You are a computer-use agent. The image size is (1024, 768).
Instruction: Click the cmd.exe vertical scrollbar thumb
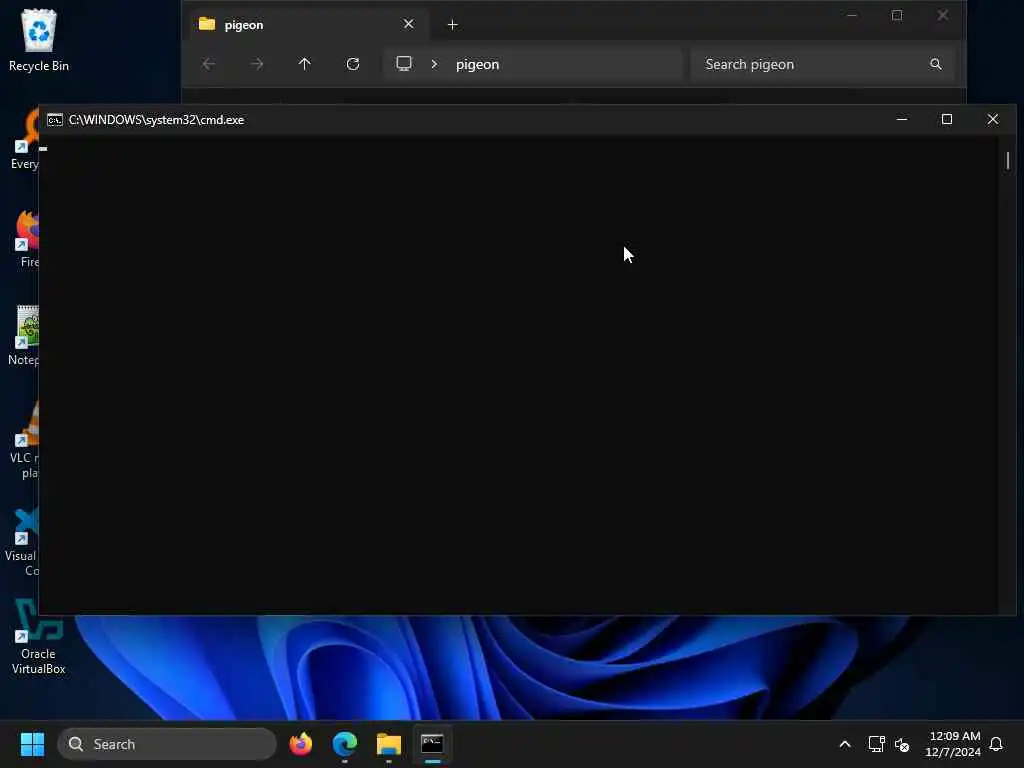[1008, 160]
